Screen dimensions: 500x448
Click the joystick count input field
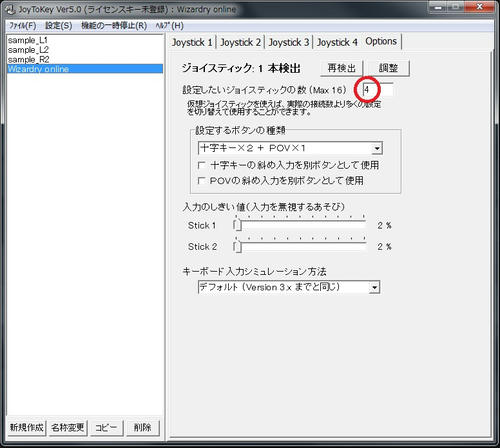coord(378,90)
